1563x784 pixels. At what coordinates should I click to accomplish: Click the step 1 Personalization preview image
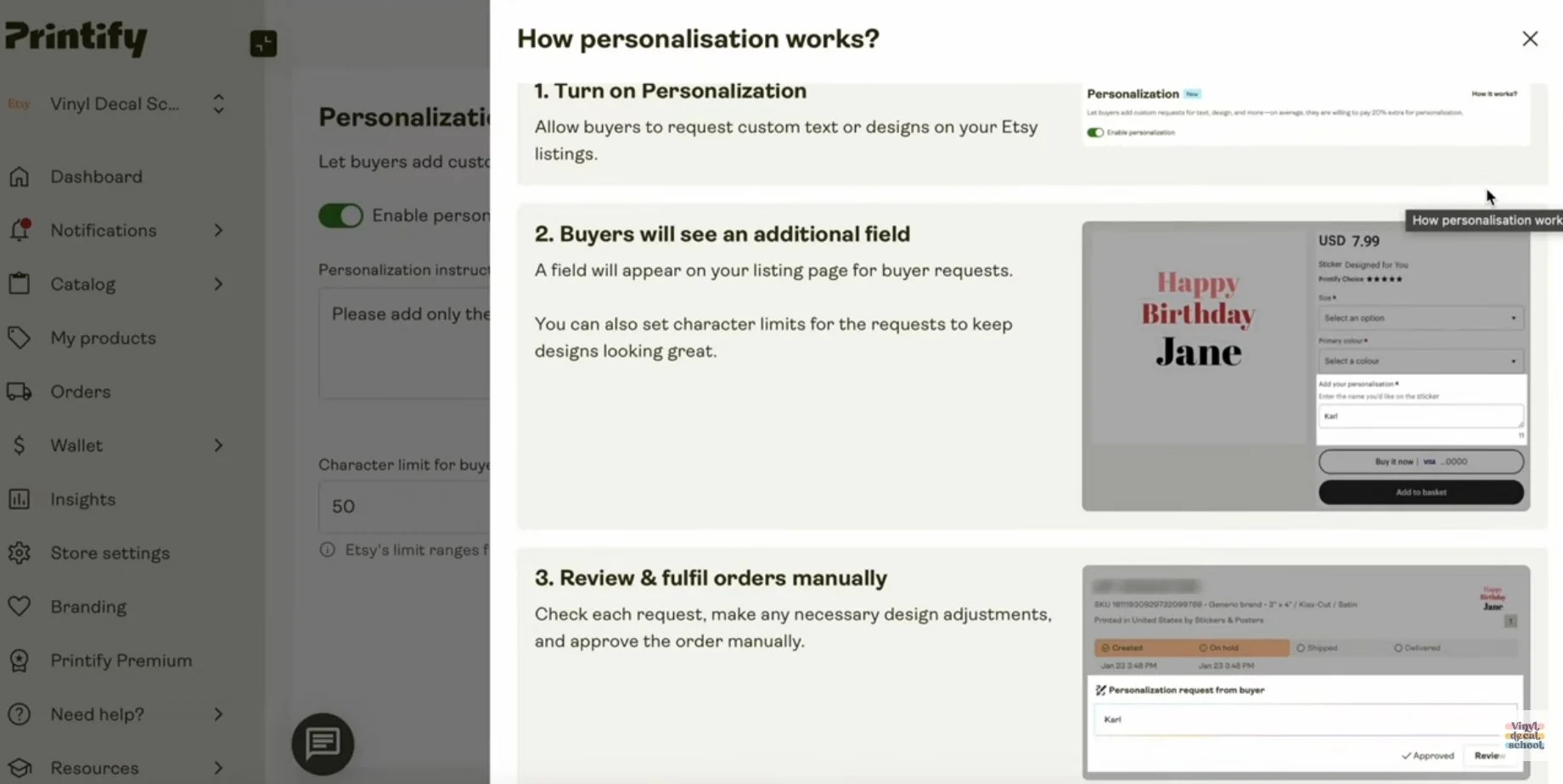pos(1306,115)
